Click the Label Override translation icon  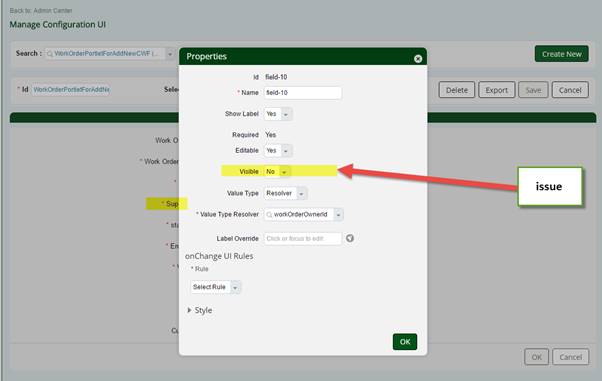click(349, 238)
